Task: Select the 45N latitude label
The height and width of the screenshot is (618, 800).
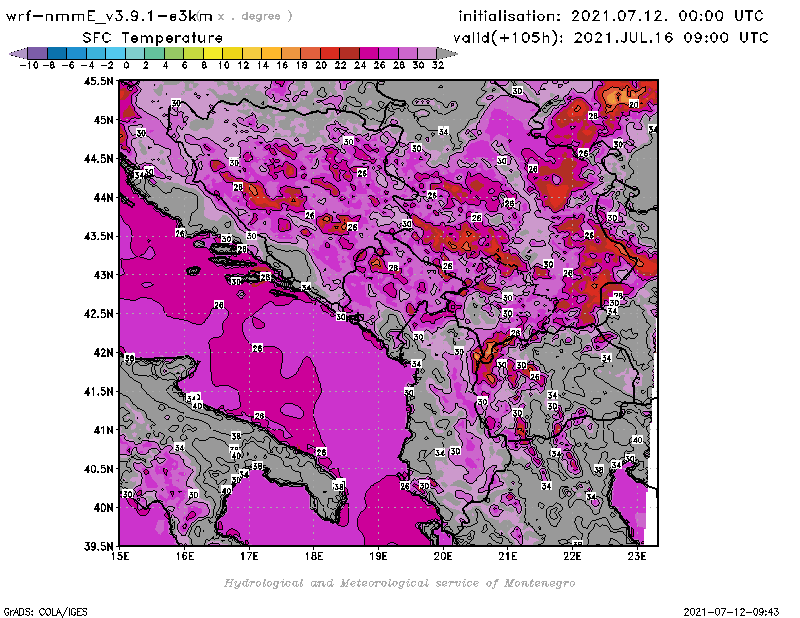Action: (x=104, y=120)
